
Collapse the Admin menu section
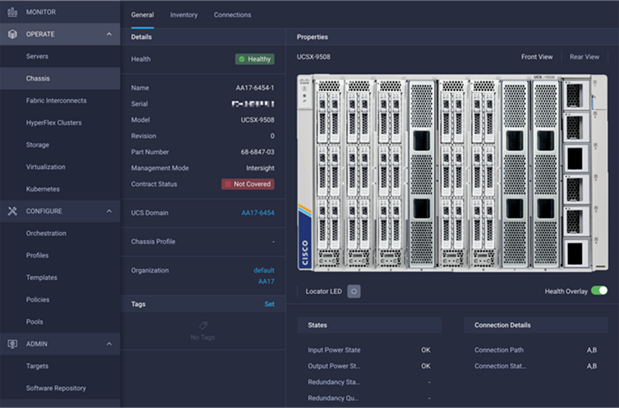(109, 344)
